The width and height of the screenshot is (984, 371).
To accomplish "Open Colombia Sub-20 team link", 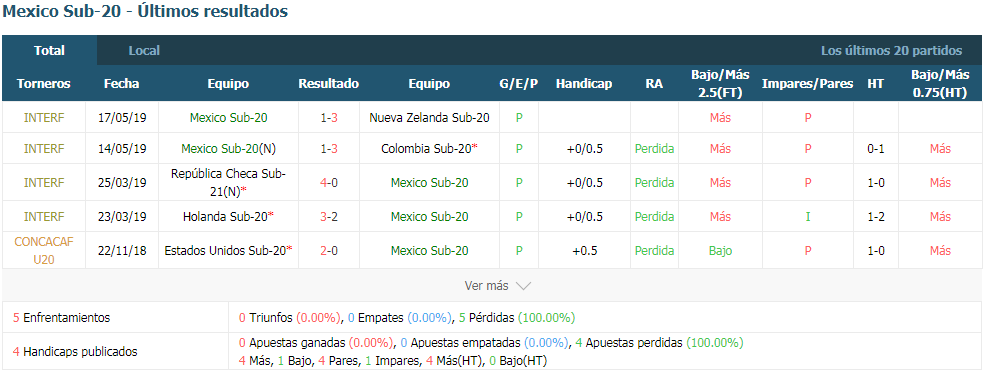I will (x=426, y=149).
